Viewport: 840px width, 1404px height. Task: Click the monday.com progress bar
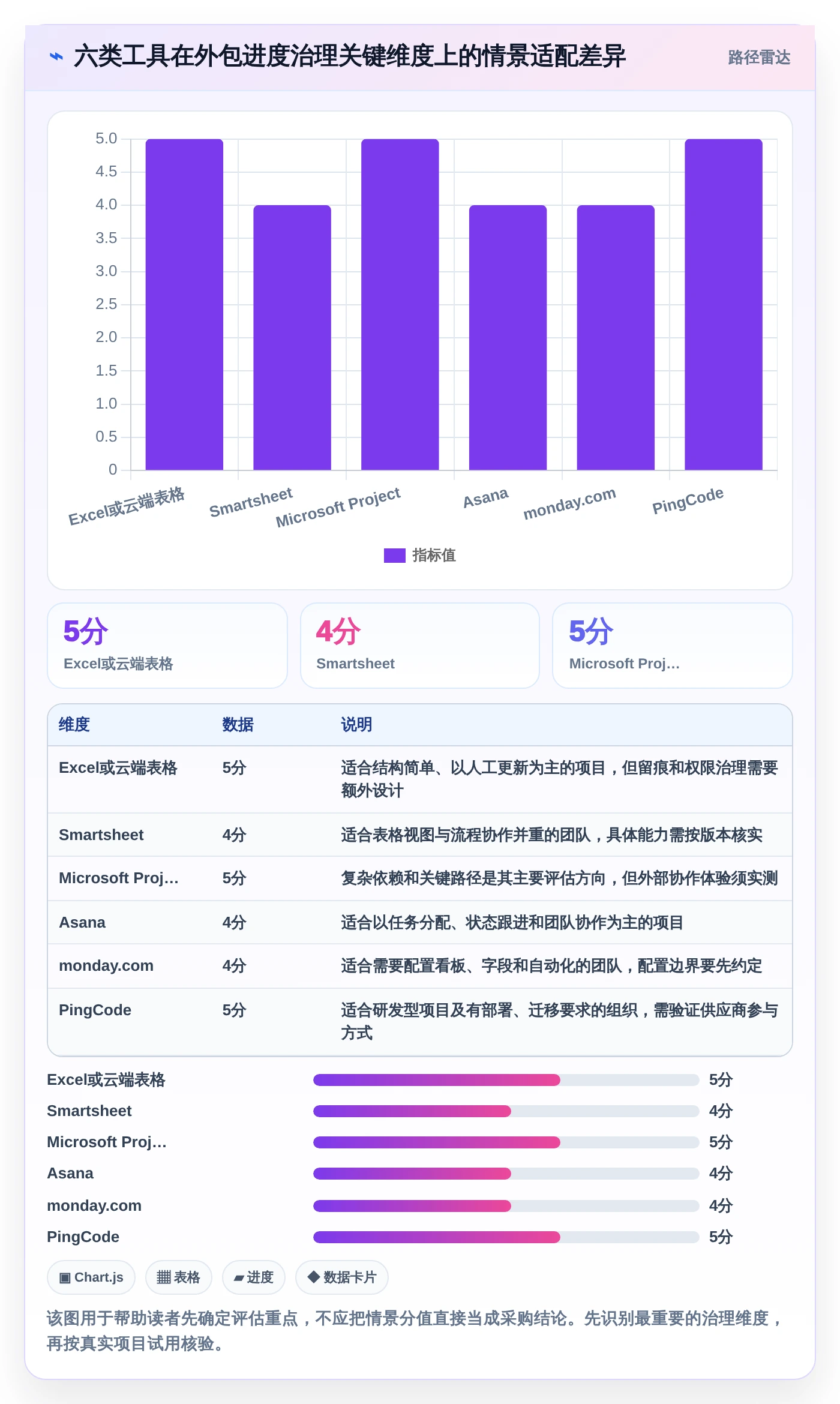click(x=506, y=1206)
